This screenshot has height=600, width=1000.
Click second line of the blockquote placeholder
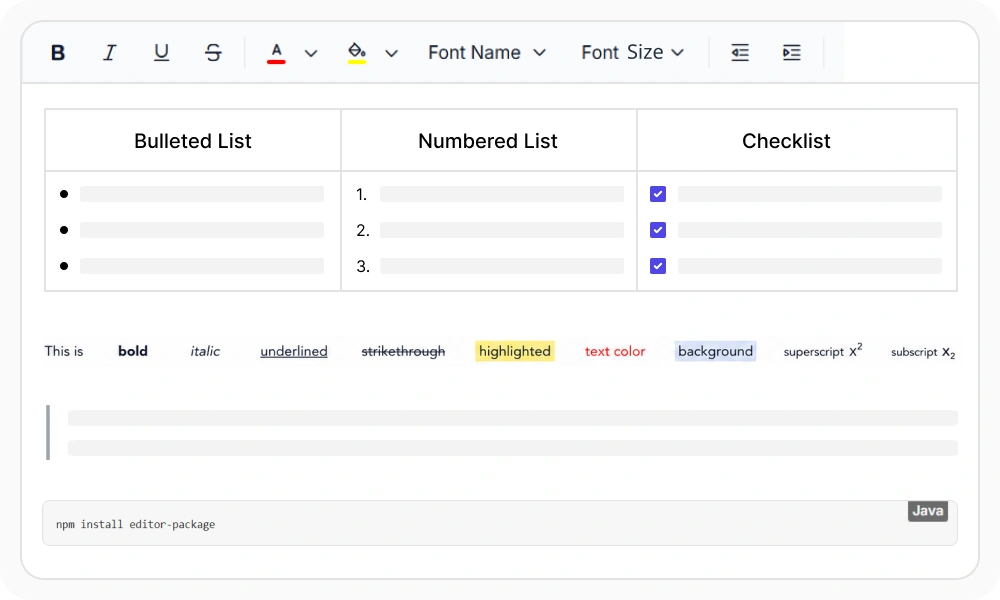513,448
